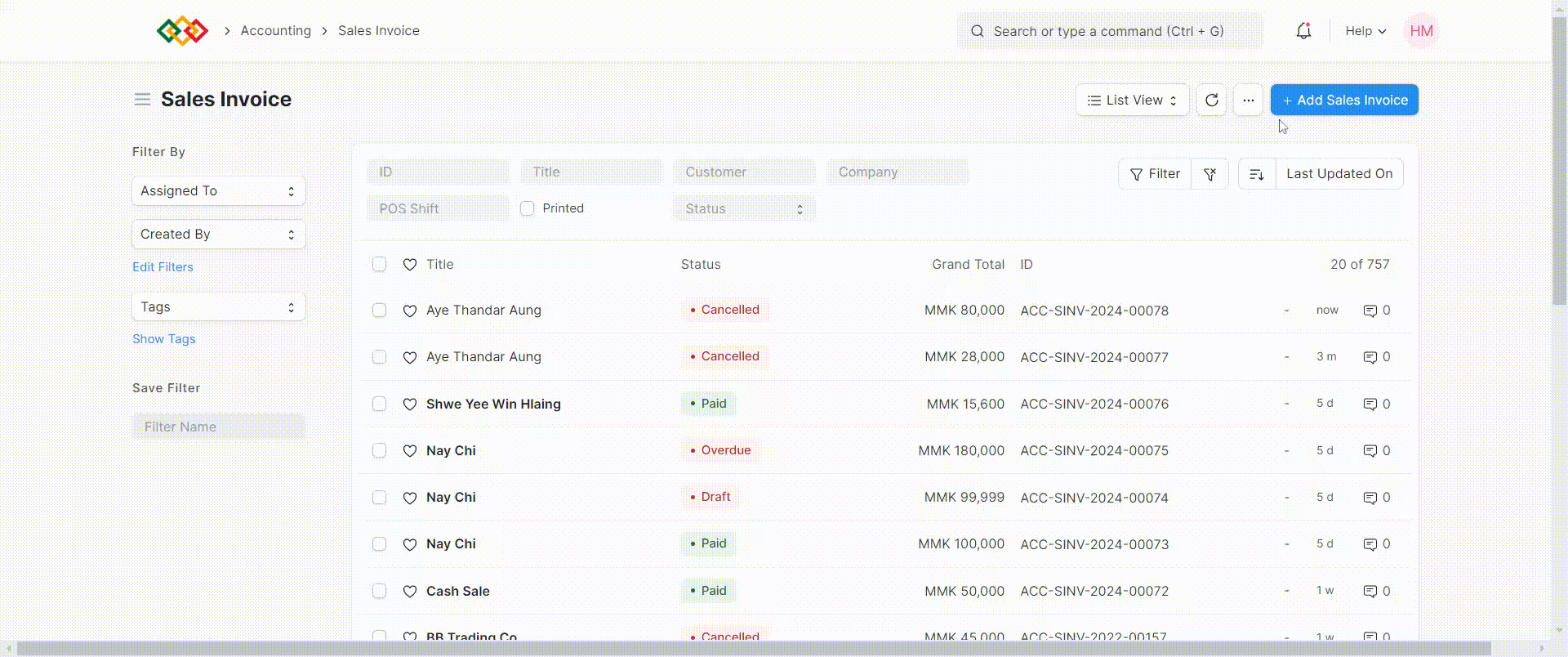Select Shwe Yee Win Hlaing row checkbox
1568x657 pixels.
[379, 404]
